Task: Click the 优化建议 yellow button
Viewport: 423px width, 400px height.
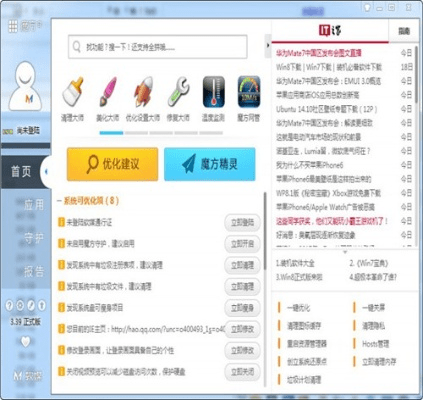Action: [x=112, y=164]
